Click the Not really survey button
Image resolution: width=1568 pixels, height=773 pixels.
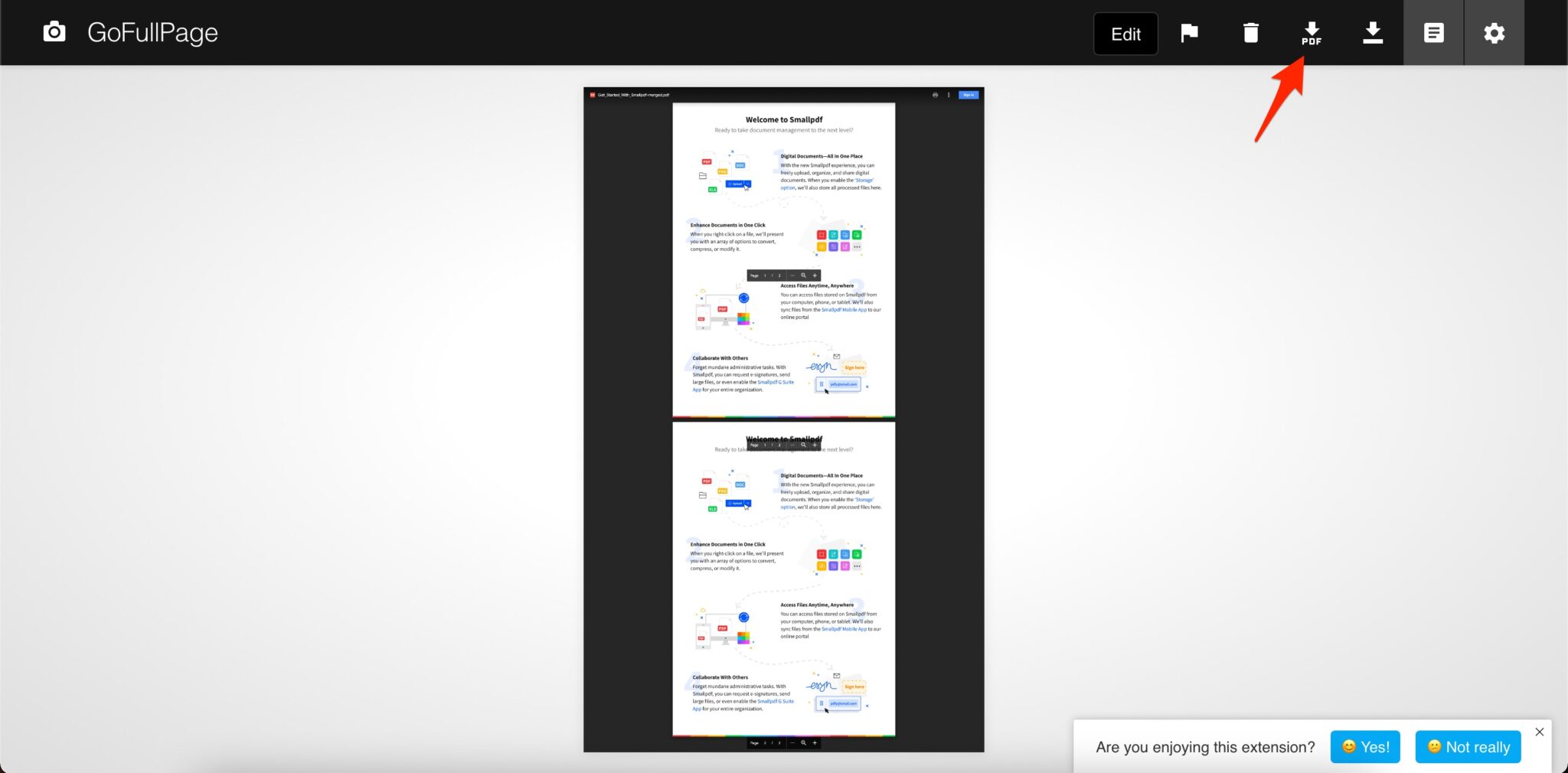pos(1467,747)
